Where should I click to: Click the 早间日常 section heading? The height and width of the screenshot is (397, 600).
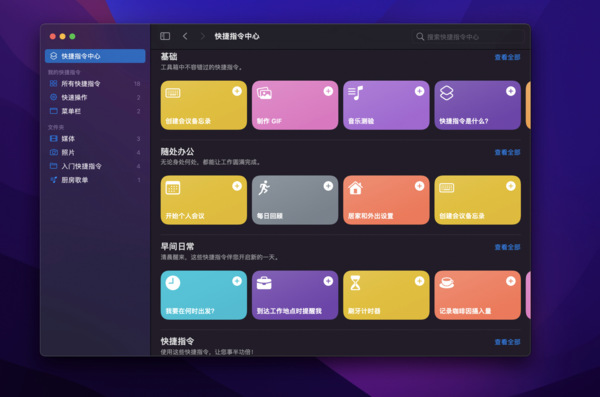tap(177, 247)
